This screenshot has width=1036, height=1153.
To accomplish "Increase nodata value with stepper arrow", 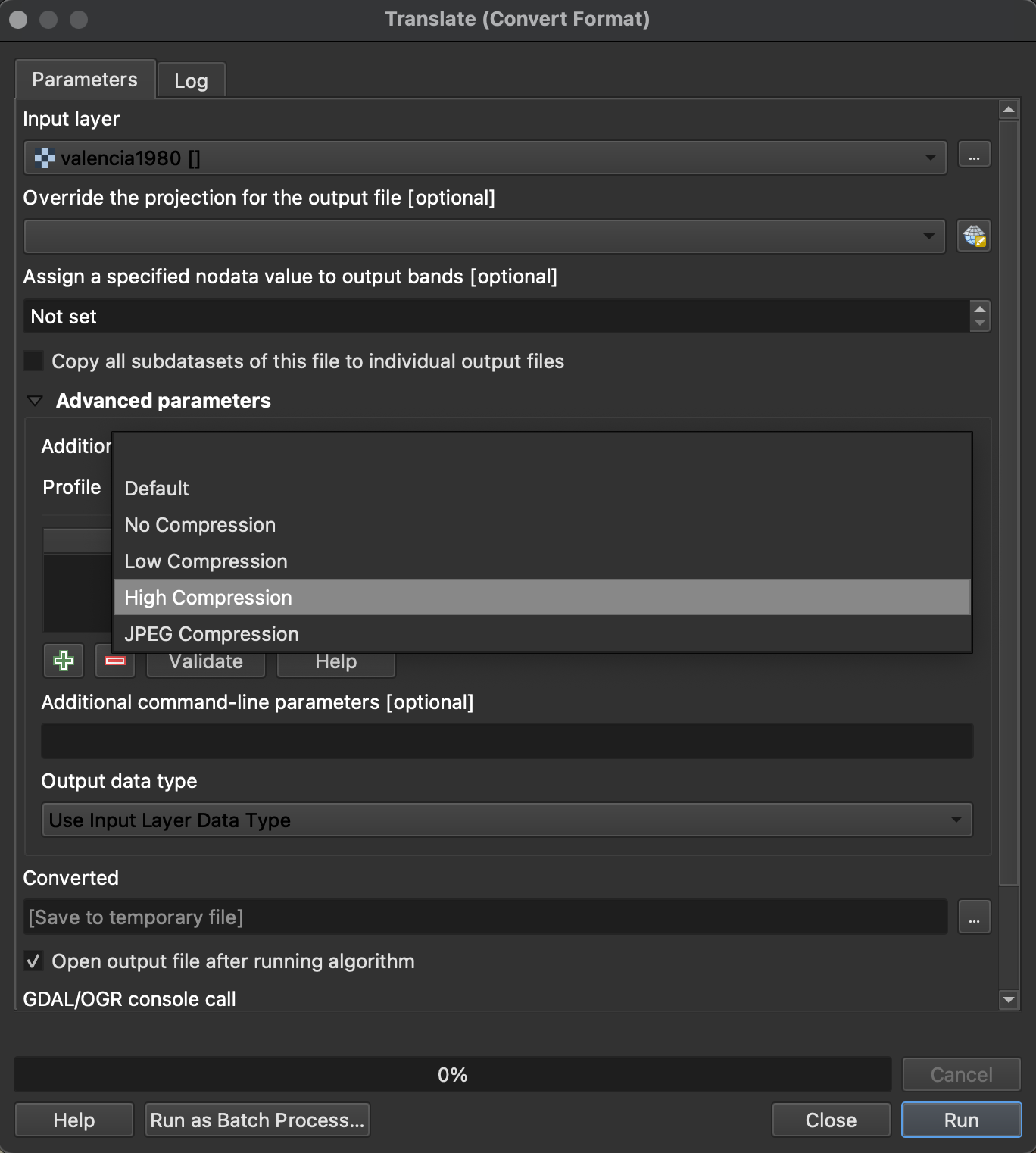I will coord(980,309).
